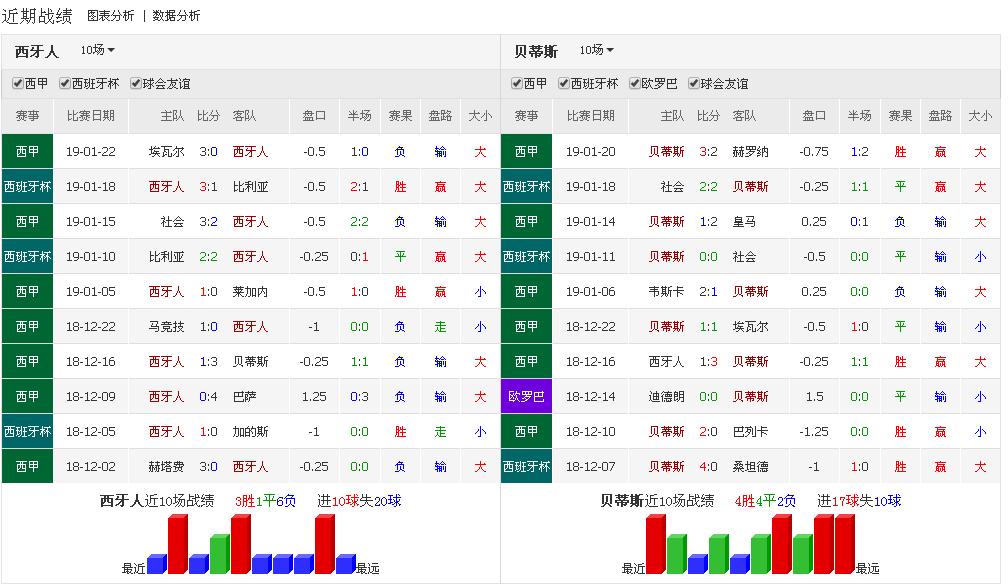
Task: Click 皇马 away team on 19-01-14
Action: pos(744,222)
